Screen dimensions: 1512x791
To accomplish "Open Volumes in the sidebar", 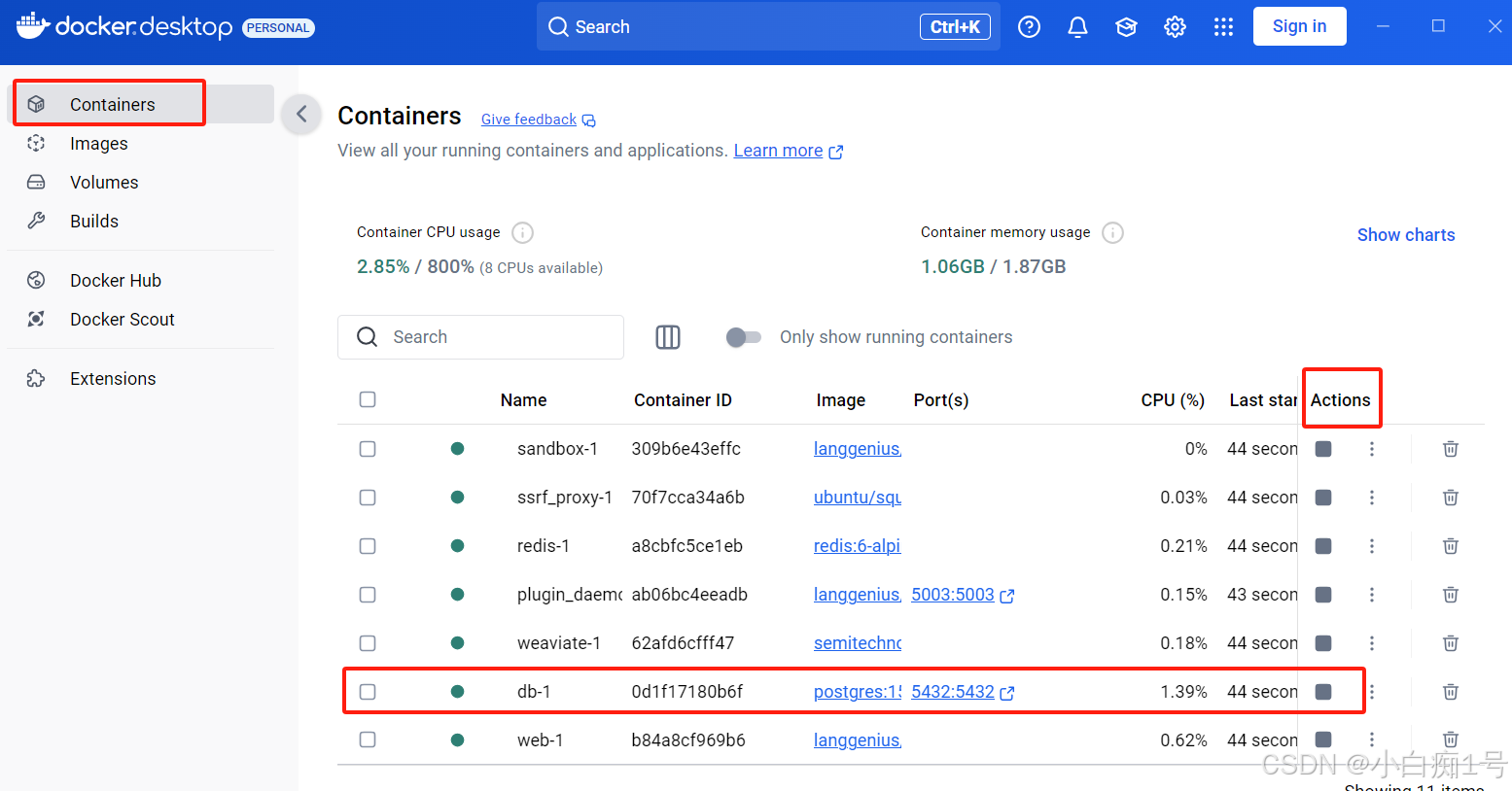I will coord(142,183).
